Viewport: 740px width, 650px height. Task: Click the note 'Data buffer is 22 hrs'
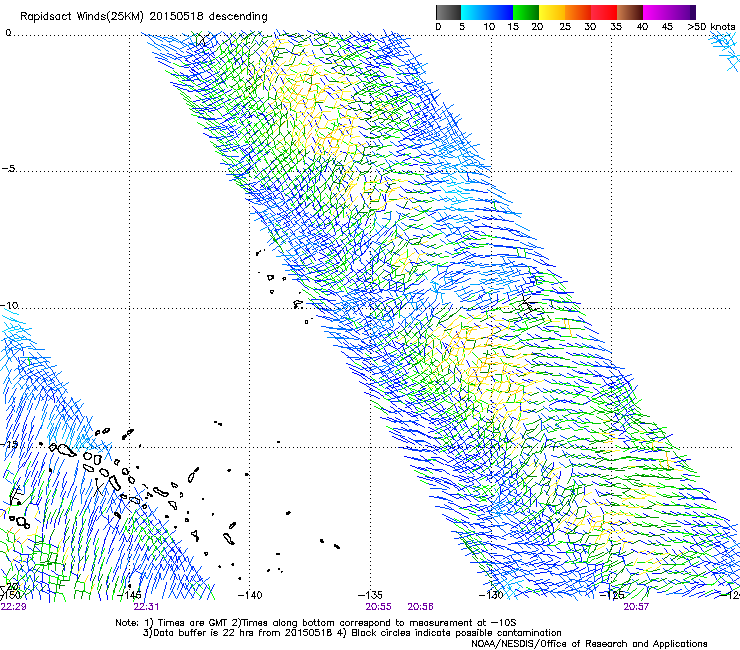point(204,633)
